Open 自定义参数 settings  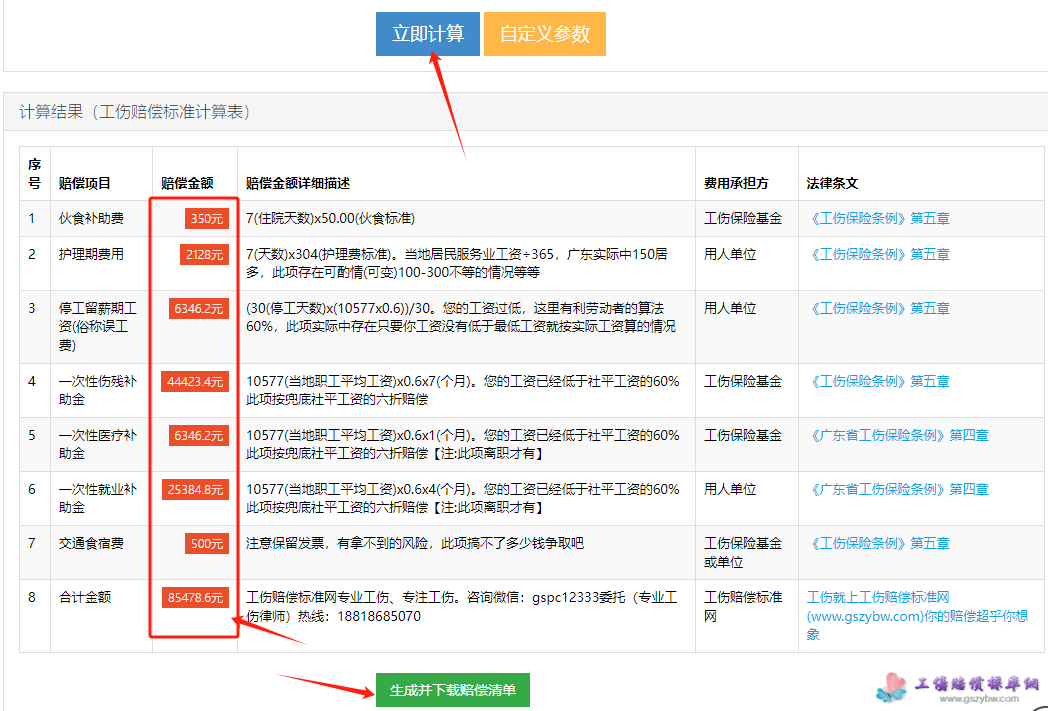pyautogui.click(x=545, y=34)
